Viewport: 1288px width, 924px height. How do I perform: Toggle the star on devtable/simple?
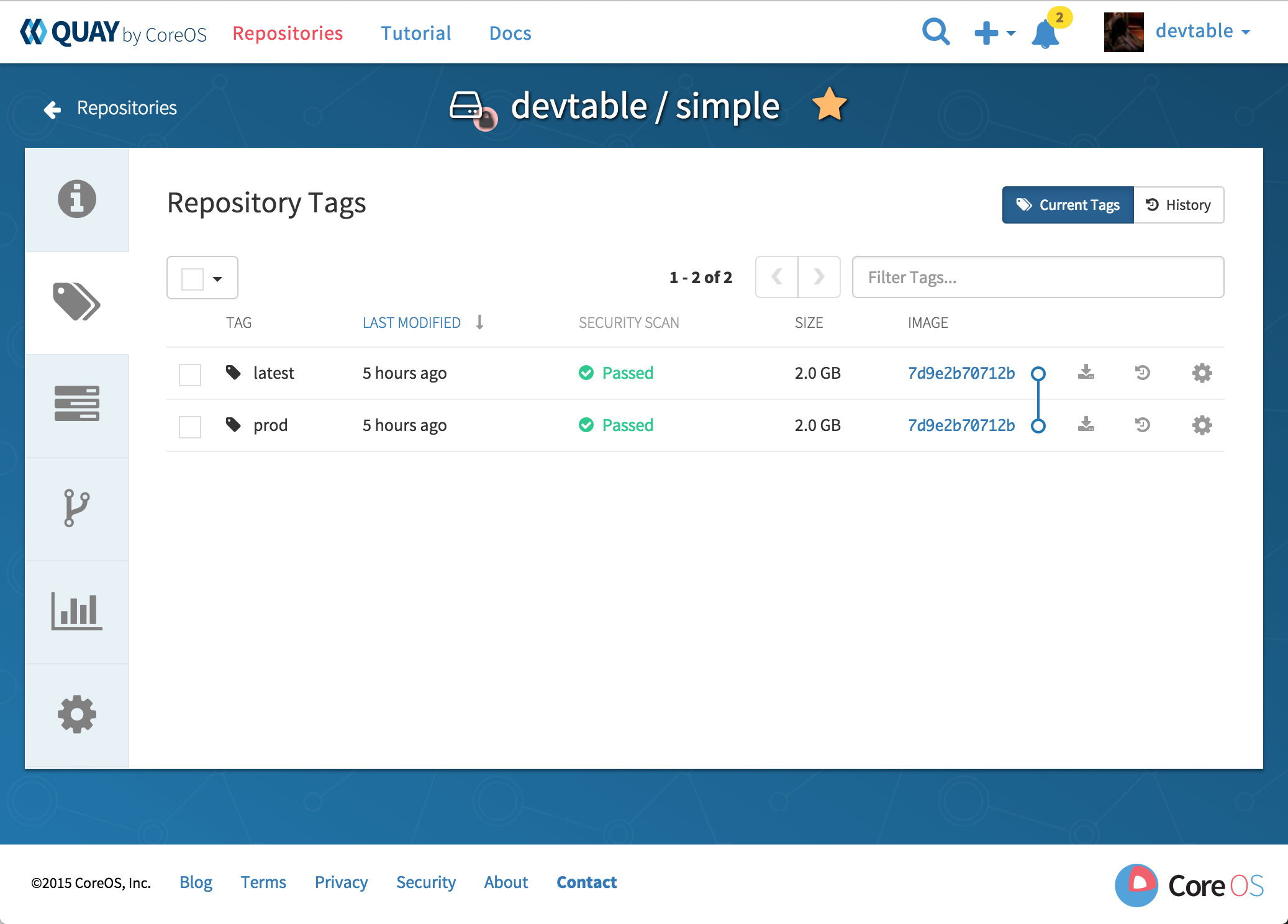(830, 104)
